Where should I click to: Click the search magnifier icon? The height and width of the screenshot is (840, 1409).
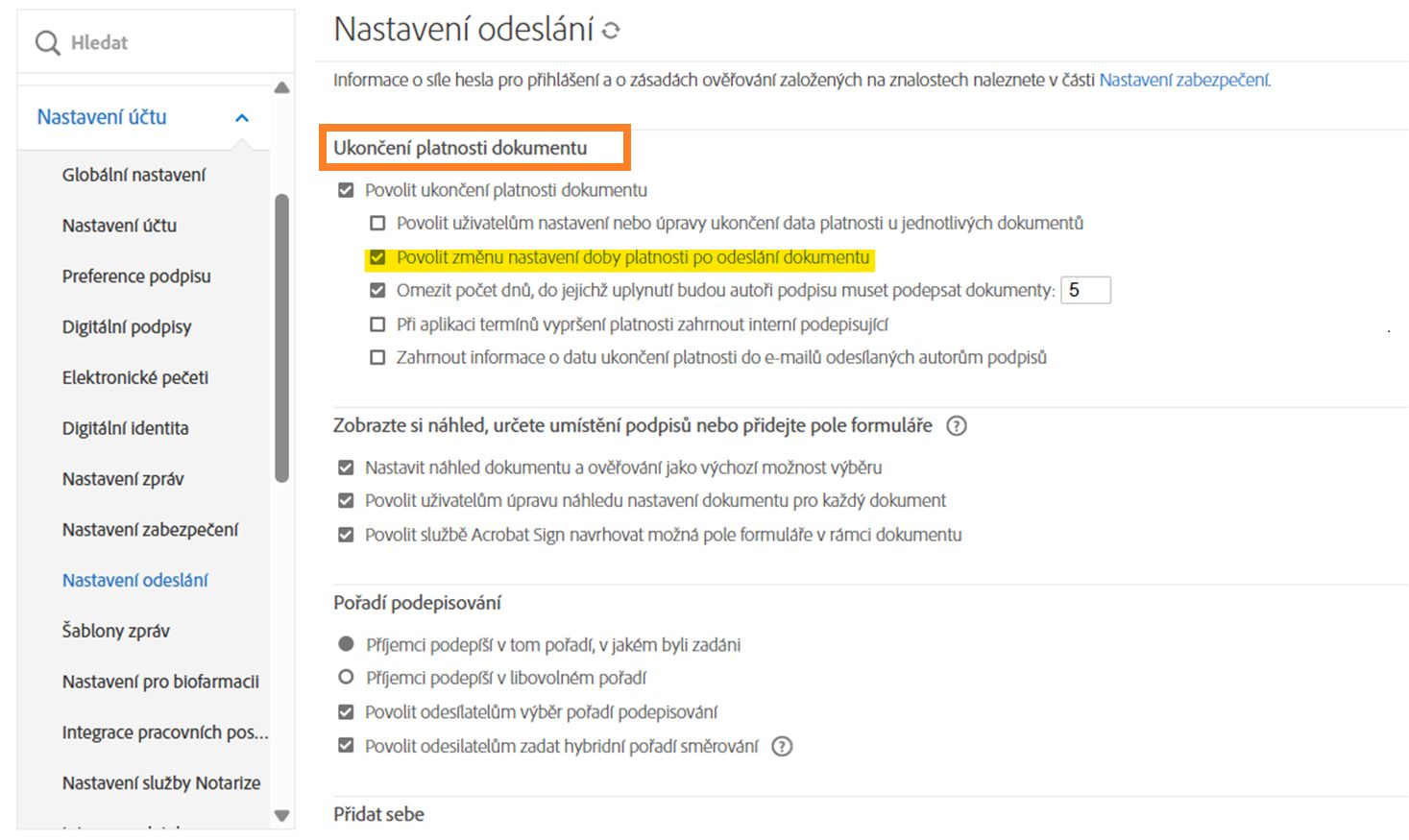(x=47, y=43)
